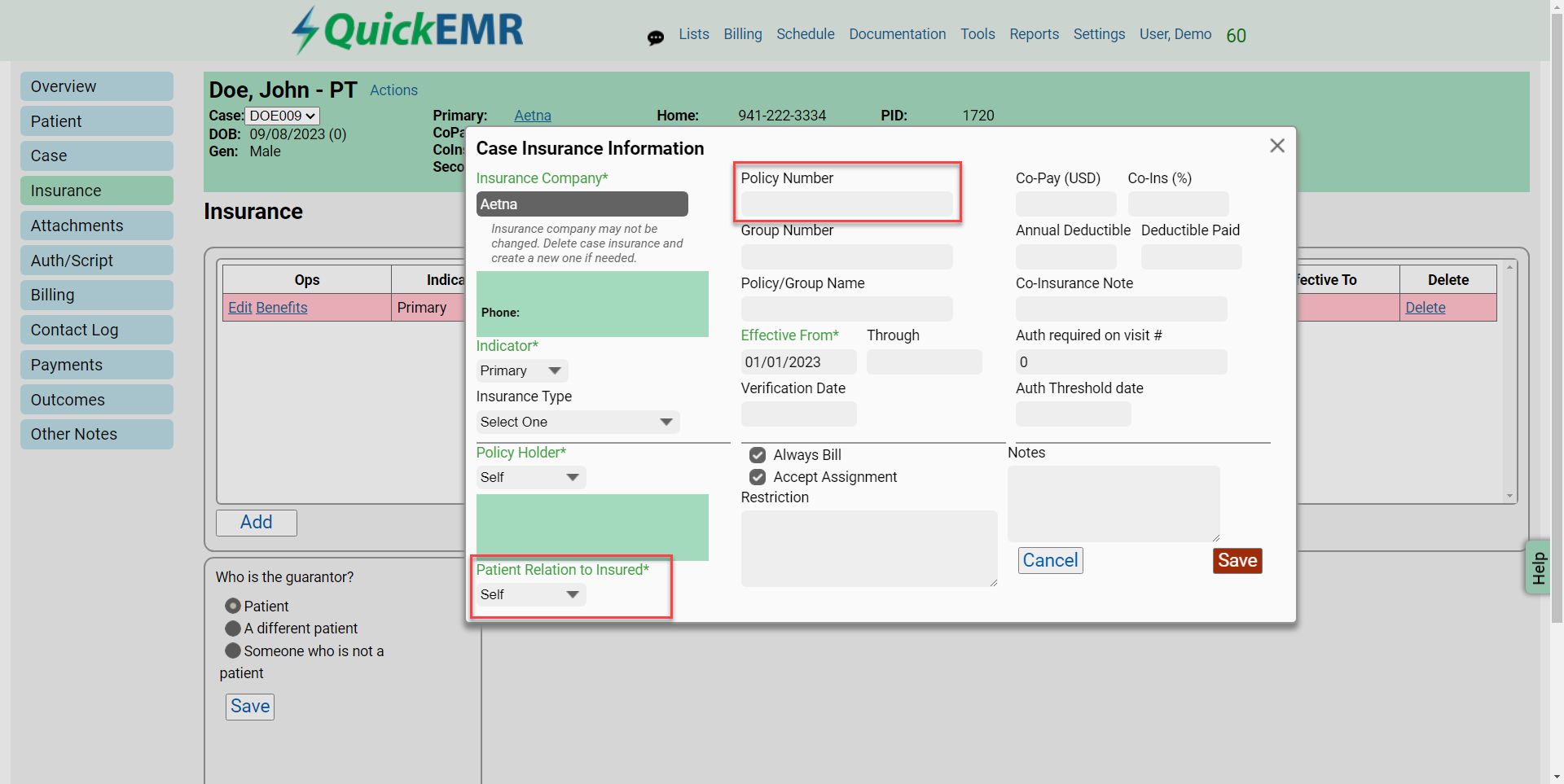Click the Aetna primary insurance link
Image resolution: width=1564 pixels, height=784 pixels.
tap(533, 116)
